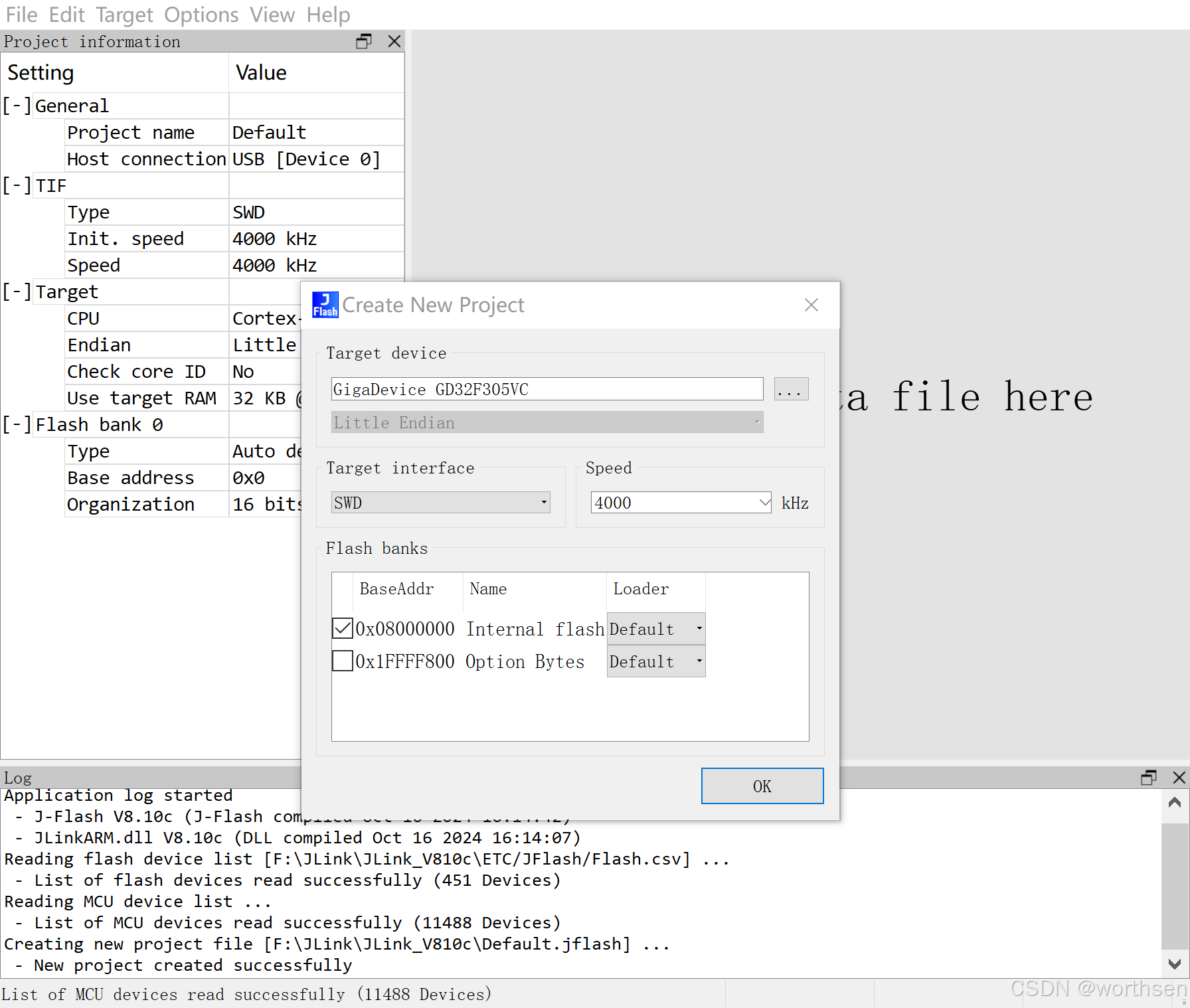Browse target devices with the ... button
The width and height of the screenshot is (1190, 1008).
coord(791,389)
